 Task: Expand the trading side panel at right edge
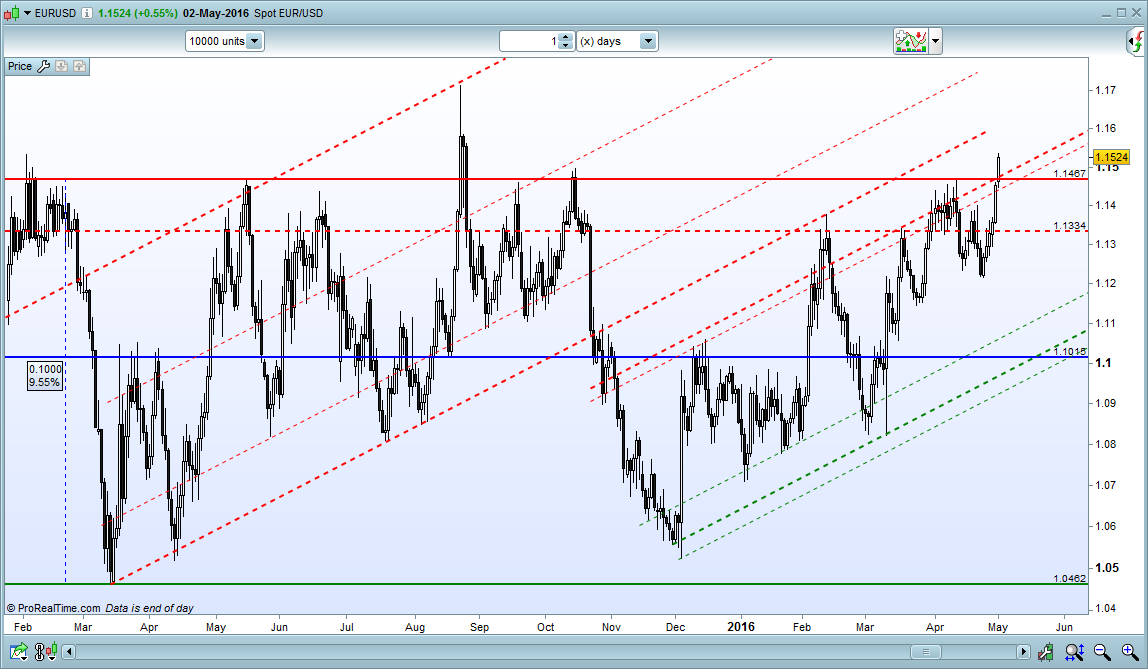[1135, 41]
